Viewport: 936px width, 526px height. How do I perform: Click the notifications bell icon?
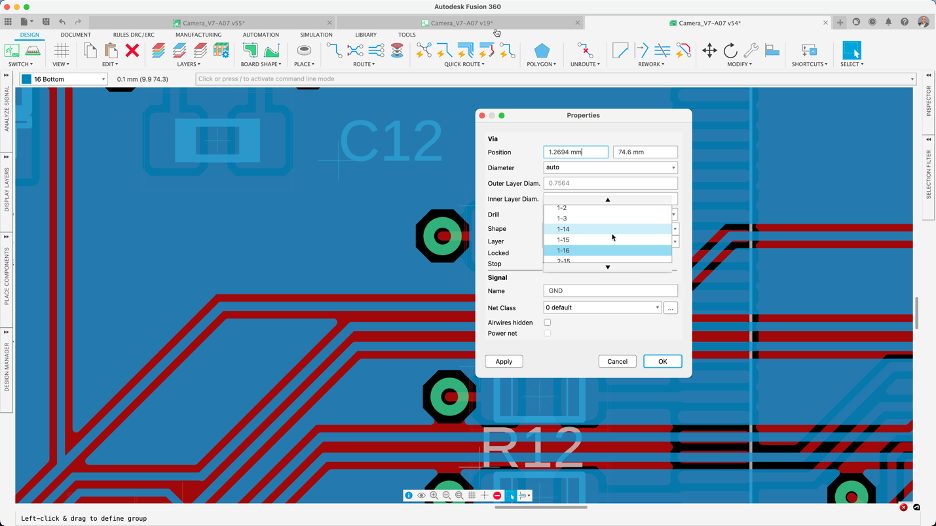pyautogui.click(x=888, y=22)
